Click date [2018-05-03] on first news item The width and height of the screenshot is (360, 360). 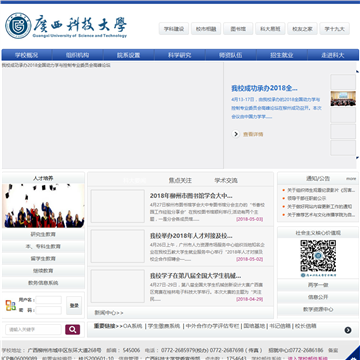click(250, 219)
